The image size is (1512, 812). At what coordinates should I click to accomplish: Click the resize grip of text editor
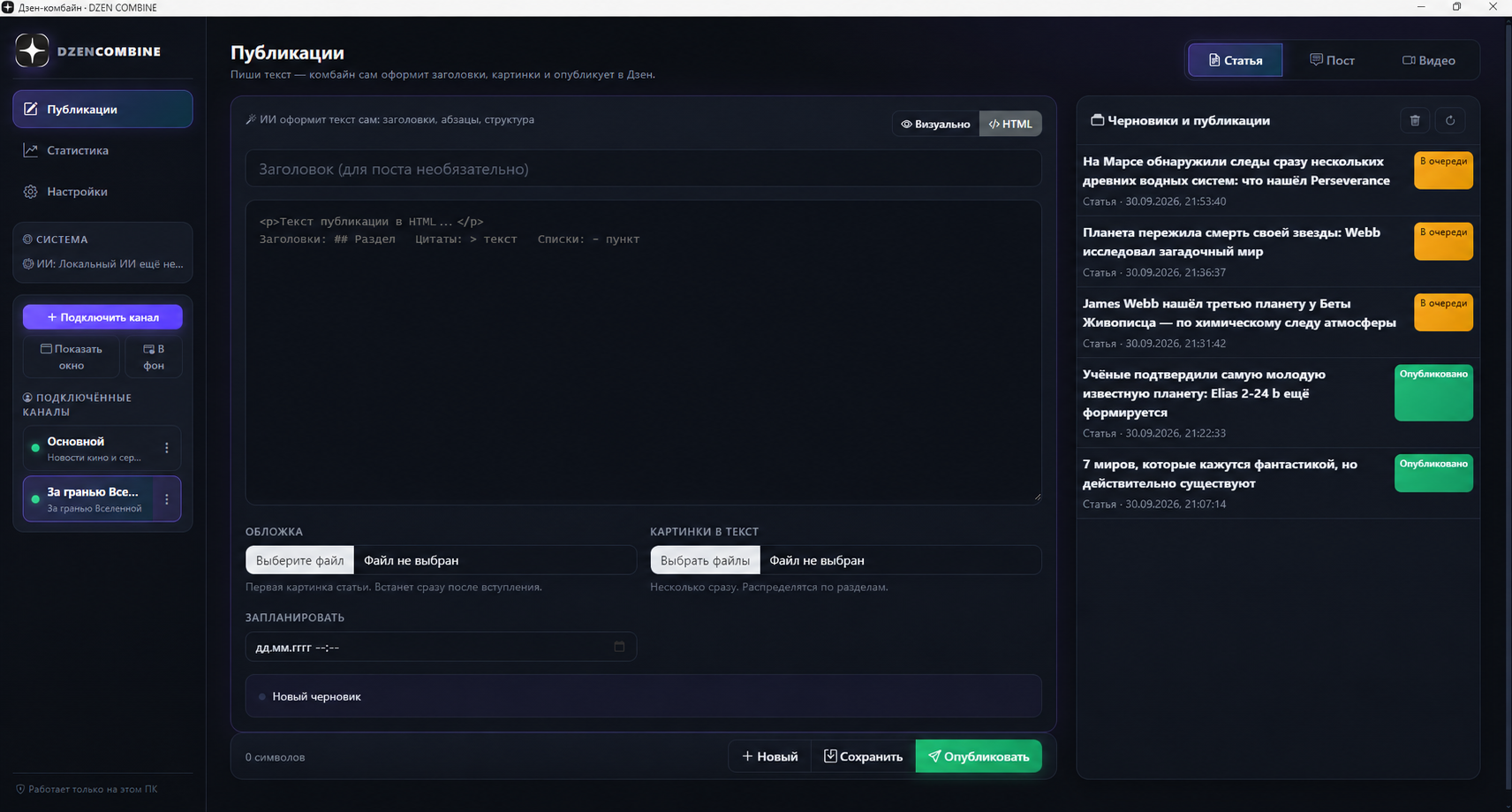tap(1037, 497)
